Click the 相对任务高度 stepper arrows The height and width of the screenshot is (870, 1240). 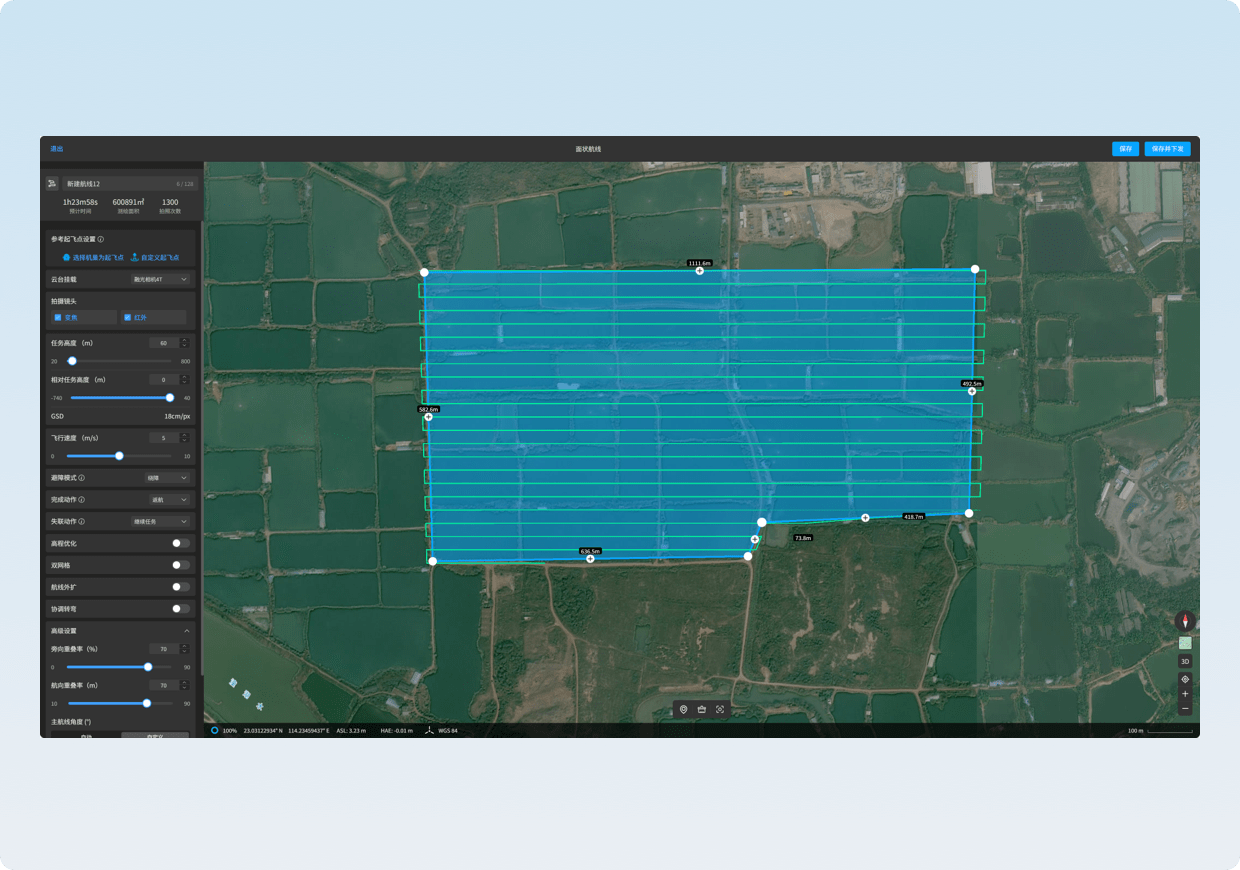click(x=185, y=380)
